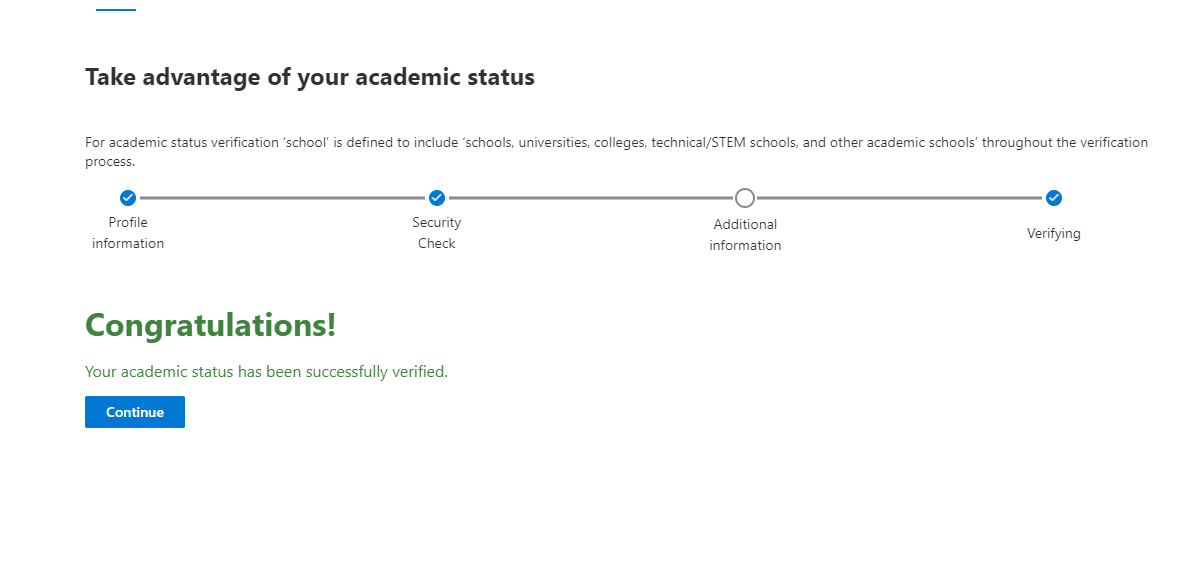Image resolution: width=1194 pixels, height=583 pixels.
Task: Click the blue tab underline at page top
Action: (116, 10)
